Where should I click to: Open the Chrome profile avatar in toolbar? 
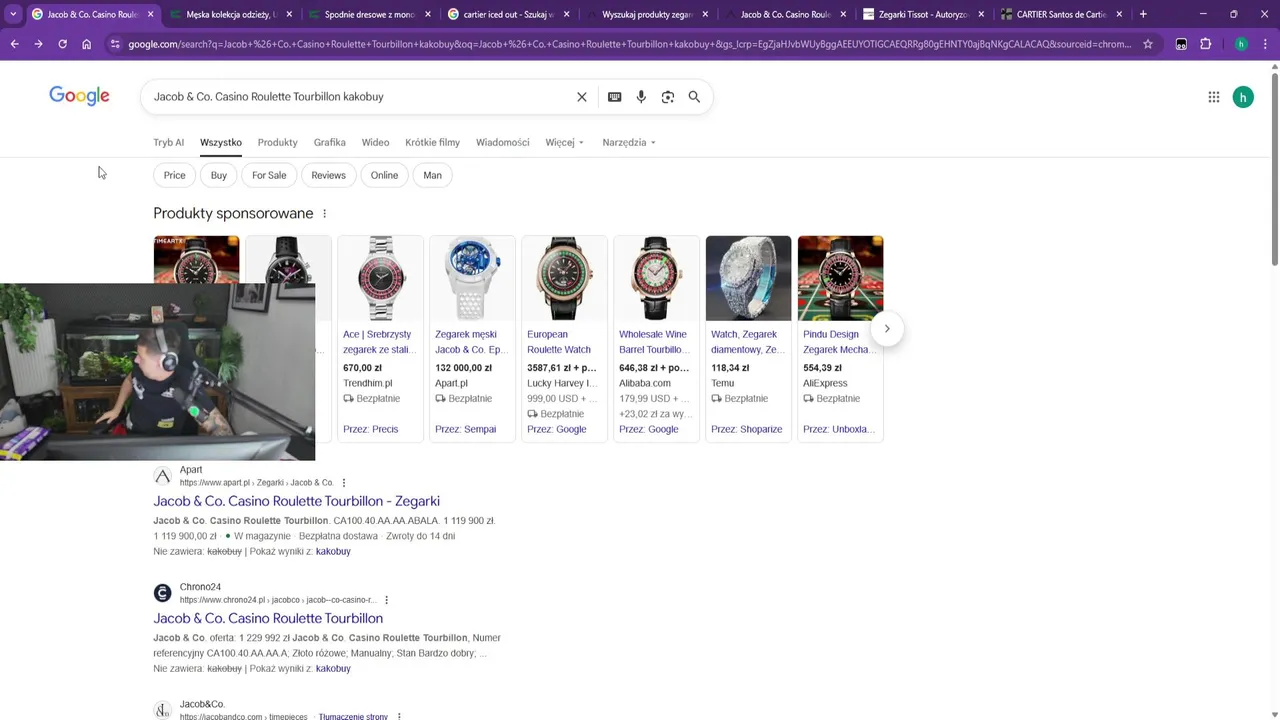coord(1241,44)
